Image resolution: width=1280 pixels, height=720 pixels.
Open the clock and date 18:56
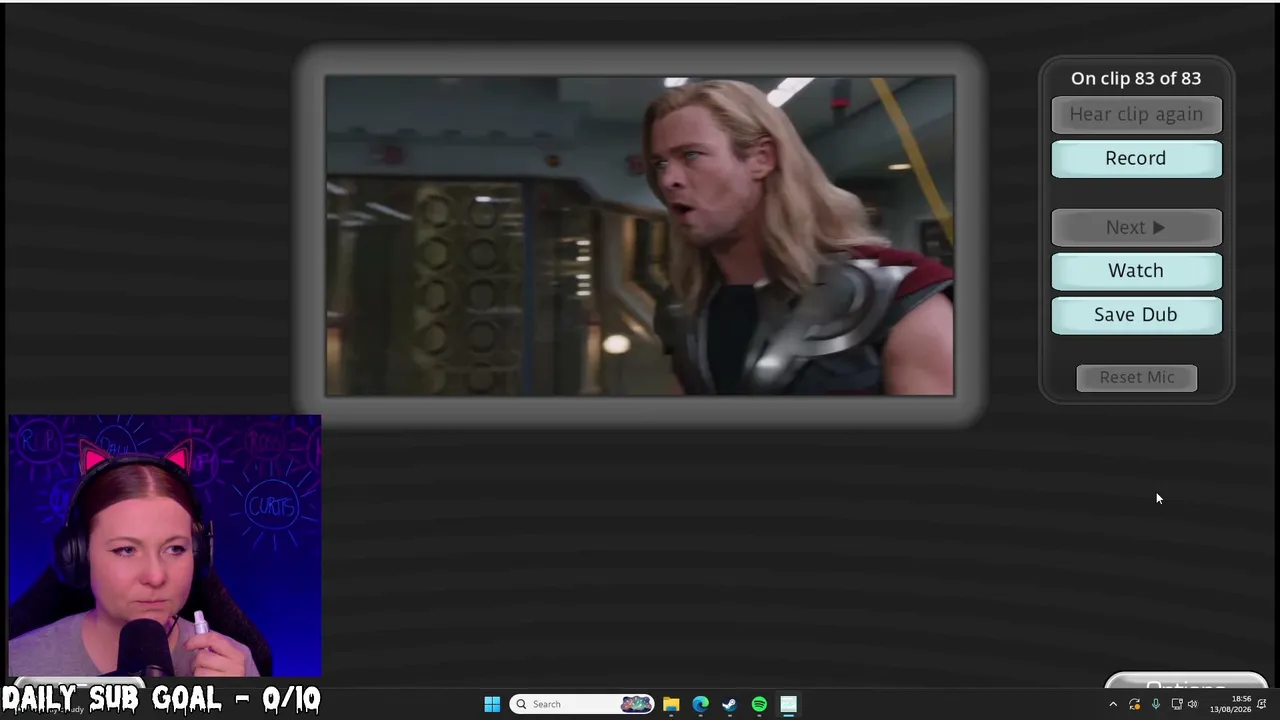point(1231,704)
